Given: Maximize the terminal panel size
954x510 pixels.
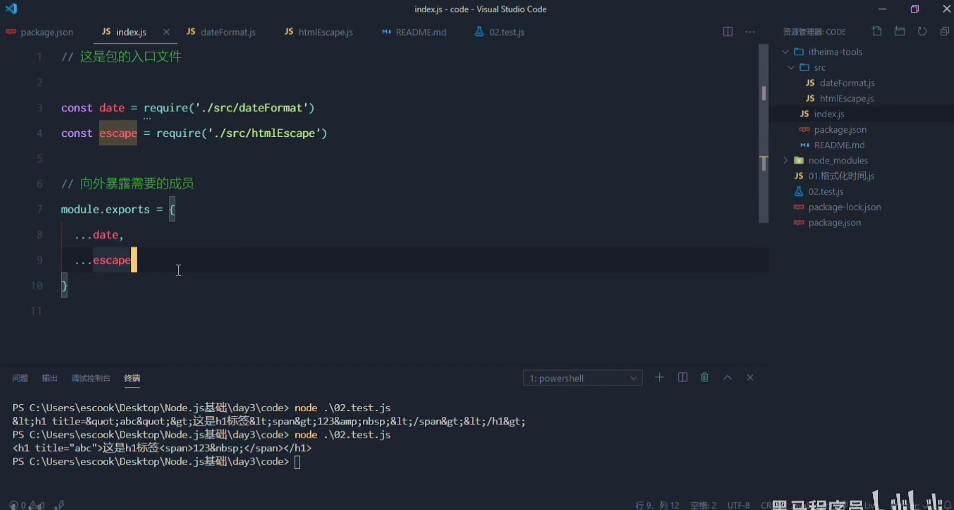Looking at the screenshot, I should click(x=727, y=378).
